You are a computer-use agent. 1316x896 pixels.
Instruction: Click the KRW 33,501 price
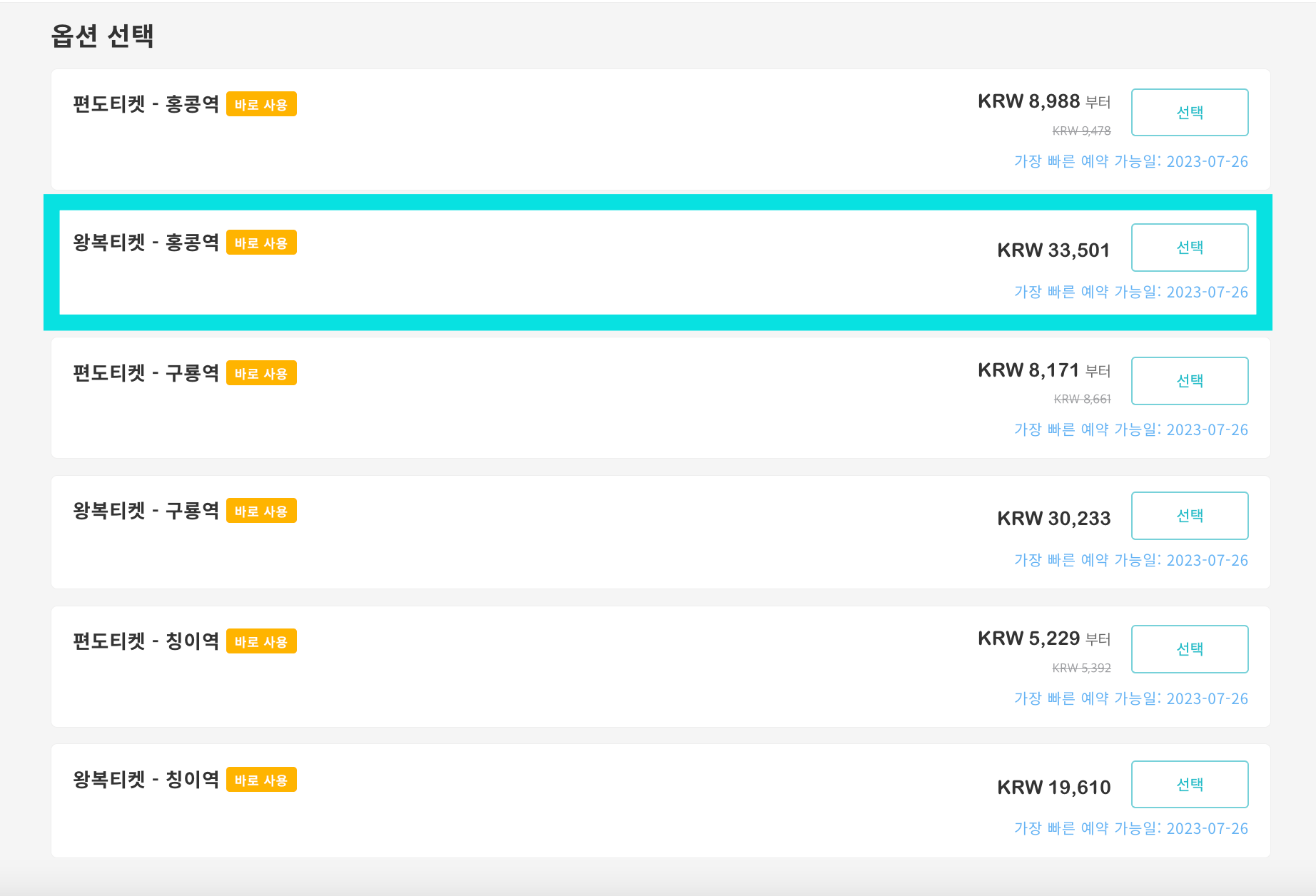tap(1053, 250)
